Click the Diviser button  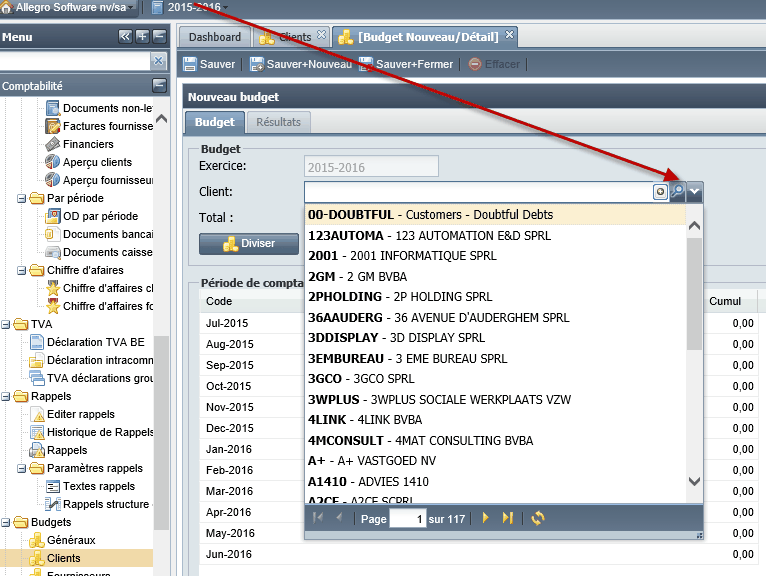(249, 243)
